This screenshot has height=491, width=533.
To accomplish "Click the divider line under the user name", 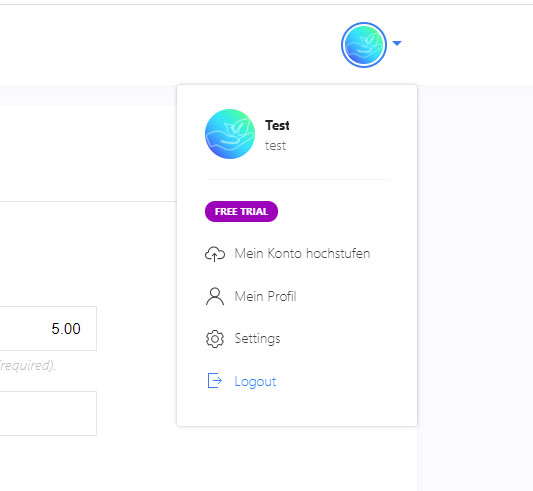I will 297,179.
